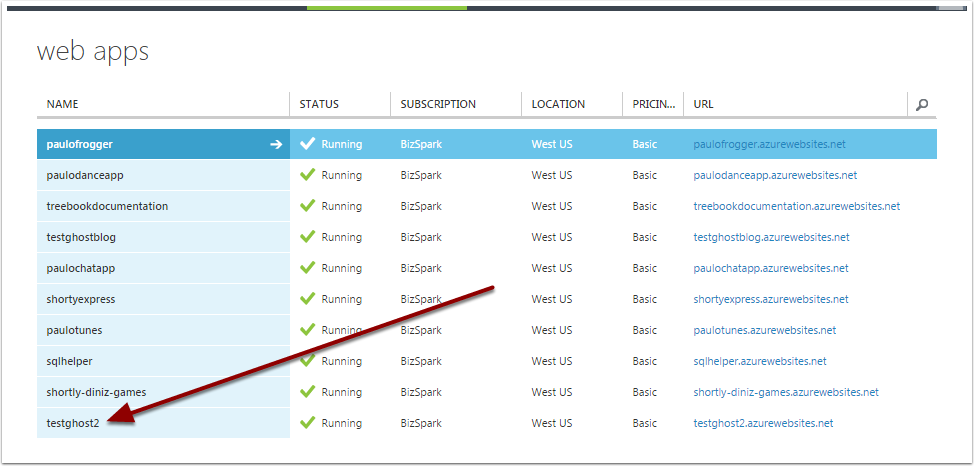974x466 pixels.
Task: Click Basic pricing tier in paulochatapp row
Action: tap(645, 268)
